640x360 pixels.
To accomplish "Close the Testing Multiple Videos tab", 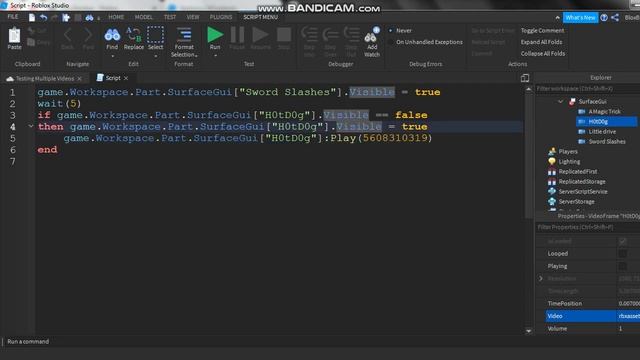I will pos(80,78).
